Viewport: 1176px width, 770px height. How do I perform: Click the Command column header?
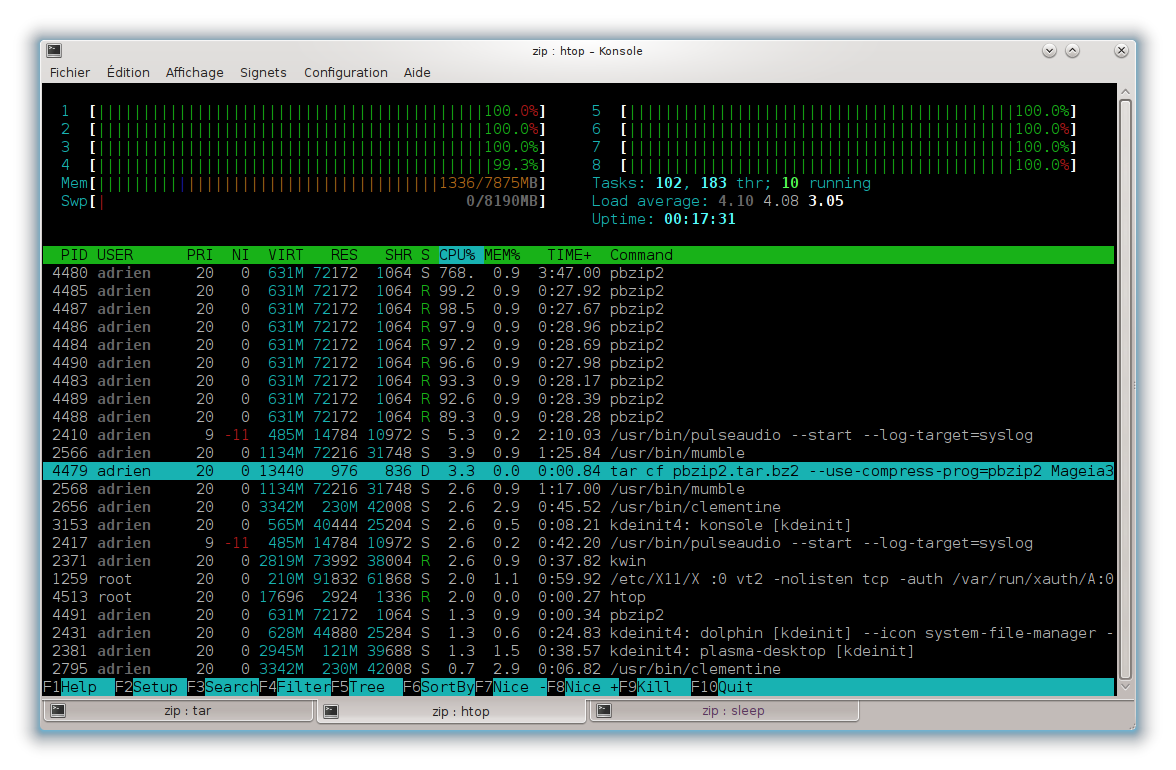click(641, 255)
